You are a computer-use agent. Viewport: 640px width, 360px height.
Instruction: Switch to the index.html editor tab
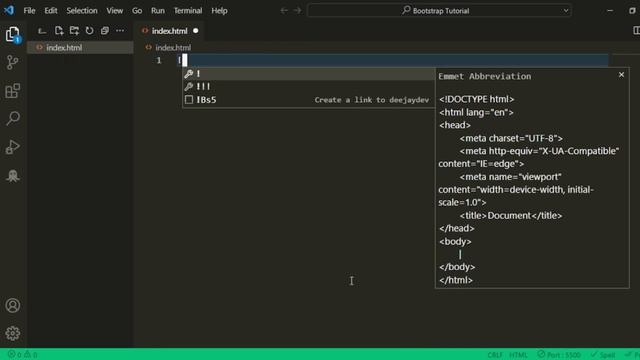169,31
